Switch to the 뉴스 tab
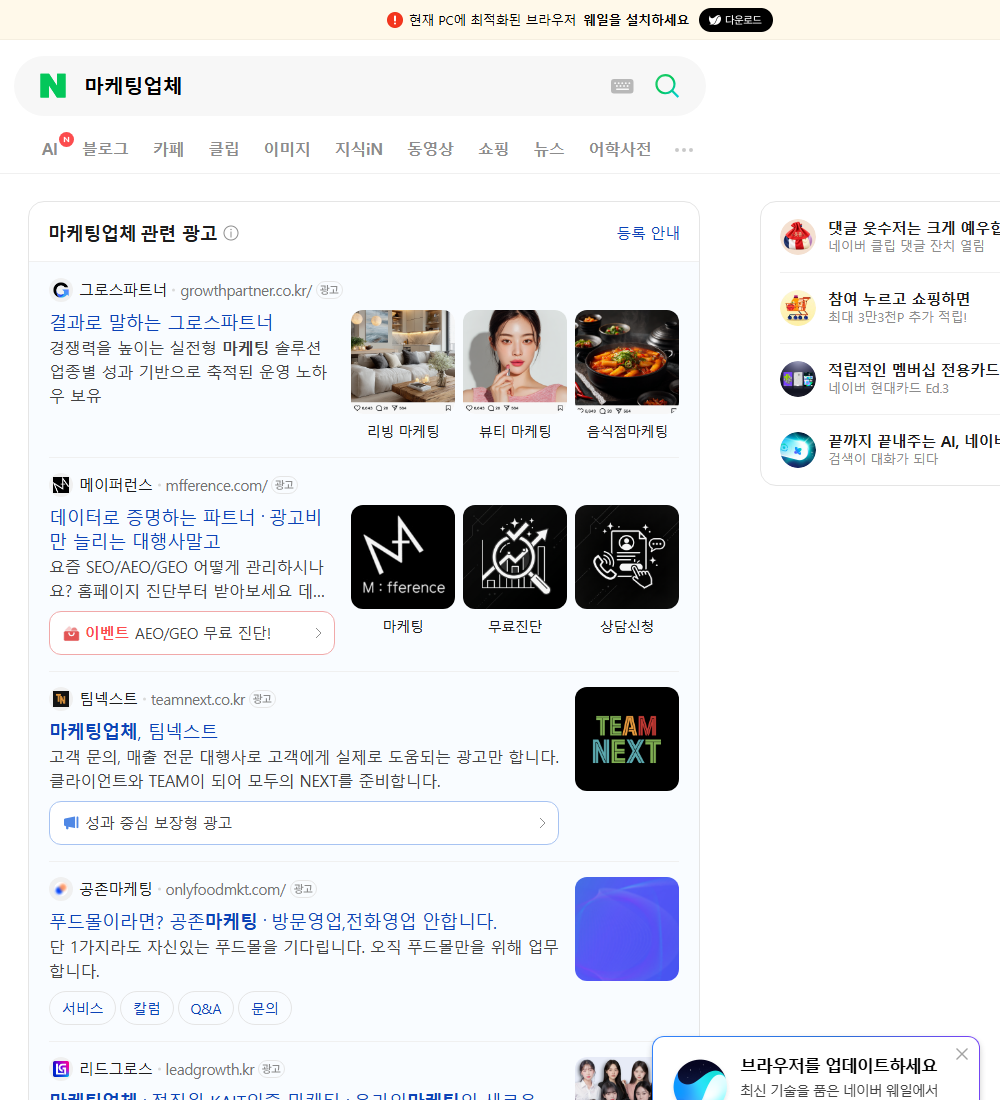Screen dimensions: 1000x1100 549,149
